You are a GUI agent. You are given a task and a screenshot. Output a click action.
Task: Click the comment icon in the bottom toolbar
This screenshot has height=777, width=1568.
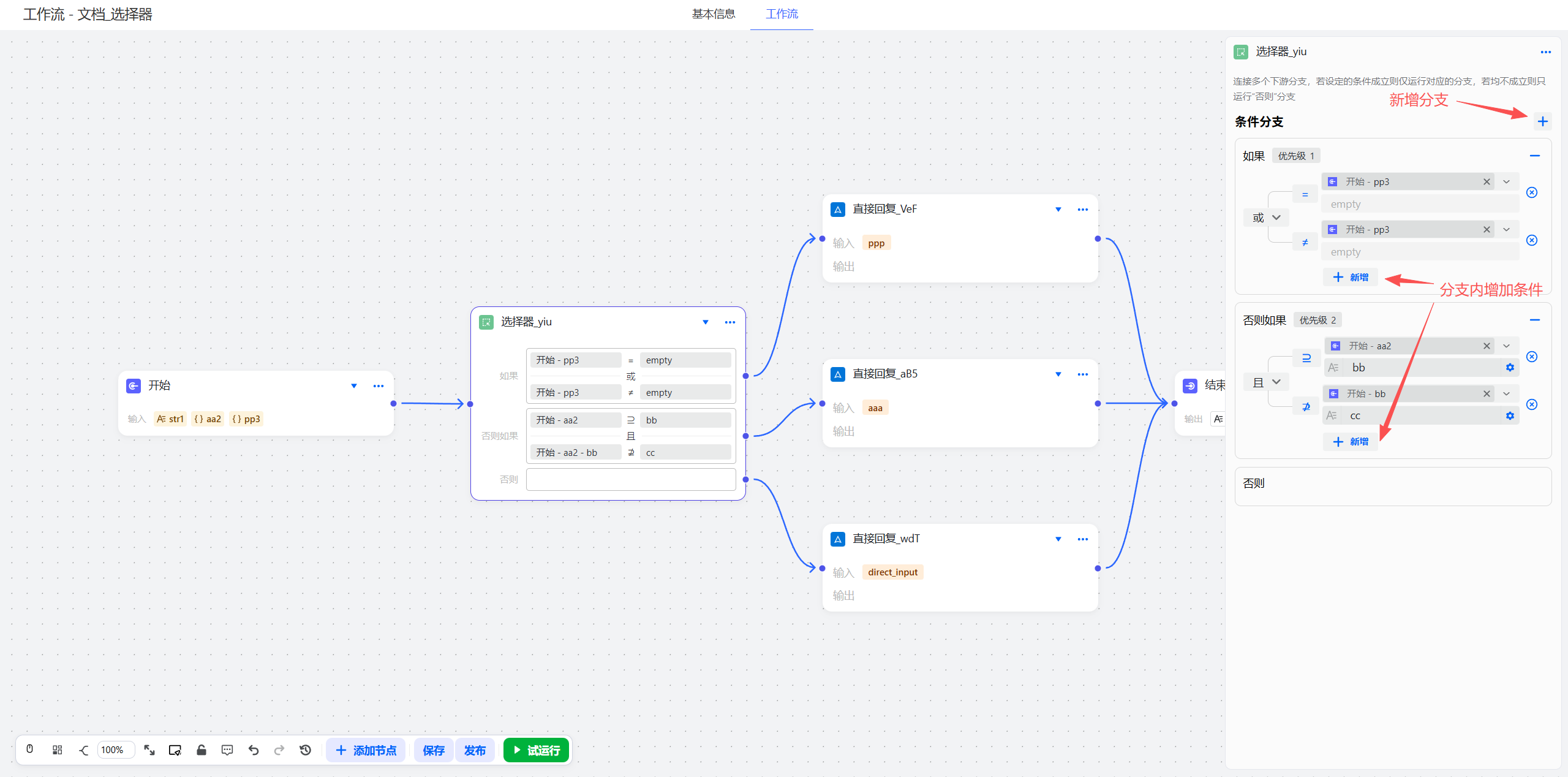227,749
